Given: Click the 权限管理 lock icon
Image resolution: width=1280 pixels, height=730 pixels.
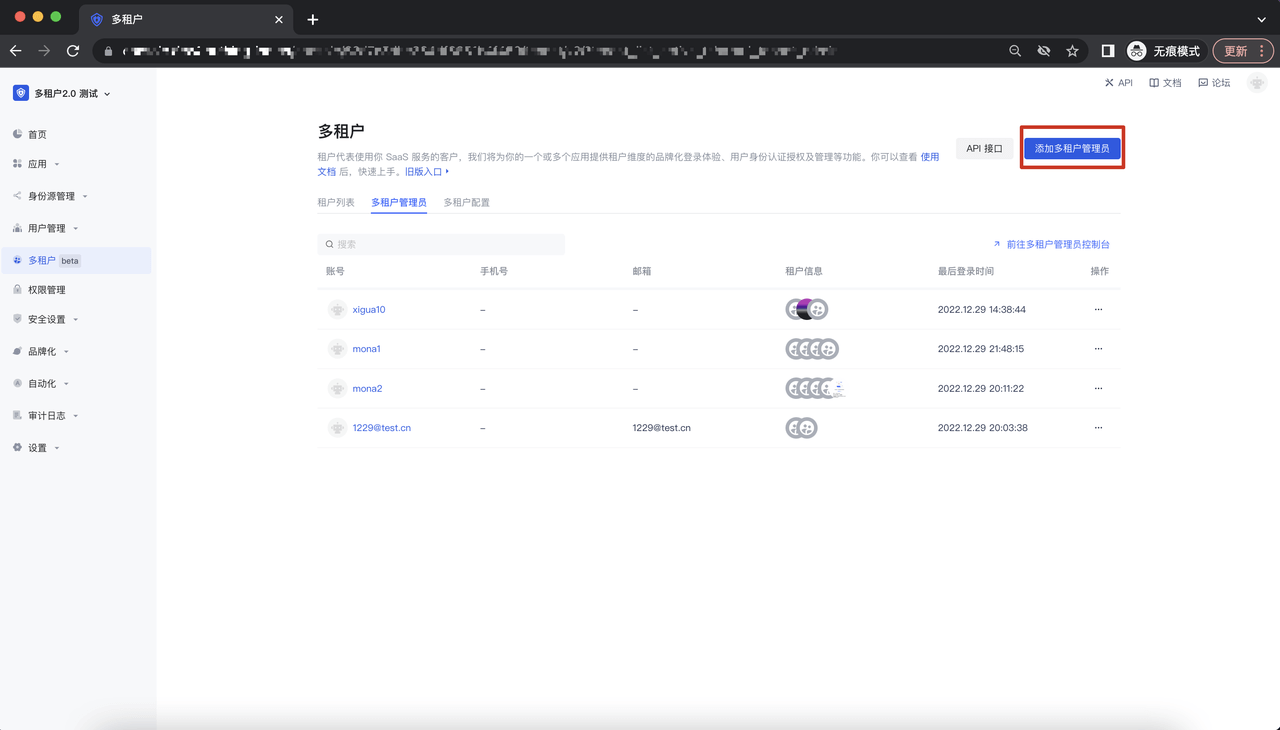Looking at the screenshot, I should pyautogui.click(x=17, y=290).
